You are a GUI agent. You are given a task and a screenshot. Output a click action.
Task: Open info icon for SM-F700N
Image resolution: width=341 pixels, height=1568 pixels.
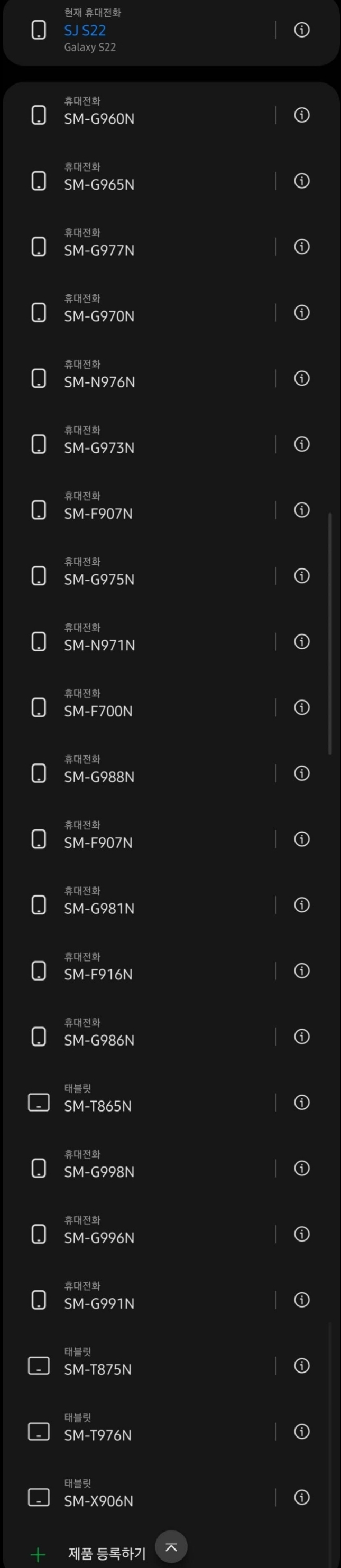301,707
